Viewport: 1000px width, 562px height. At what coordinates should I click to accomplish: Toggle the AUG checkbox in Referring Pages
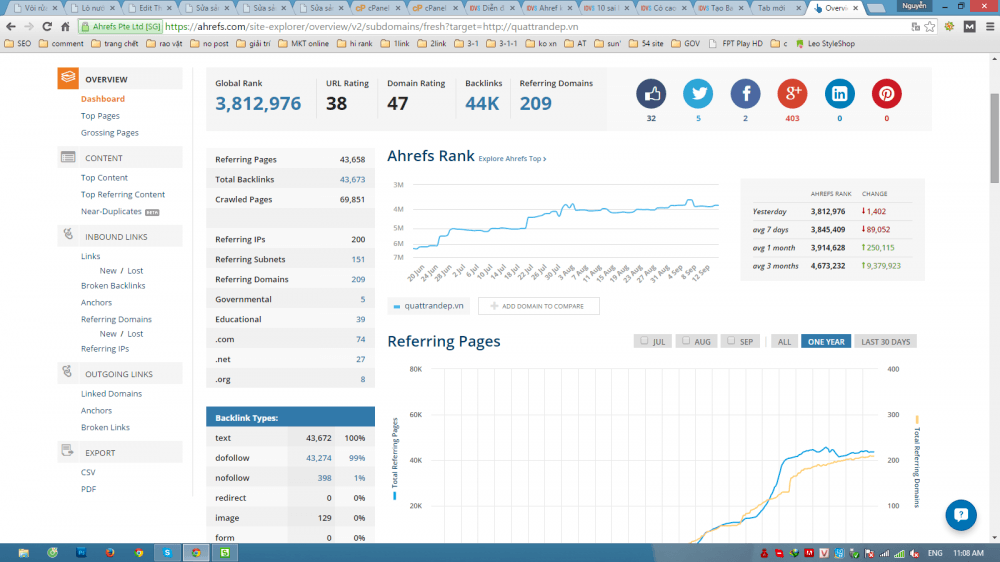(685, 342)
